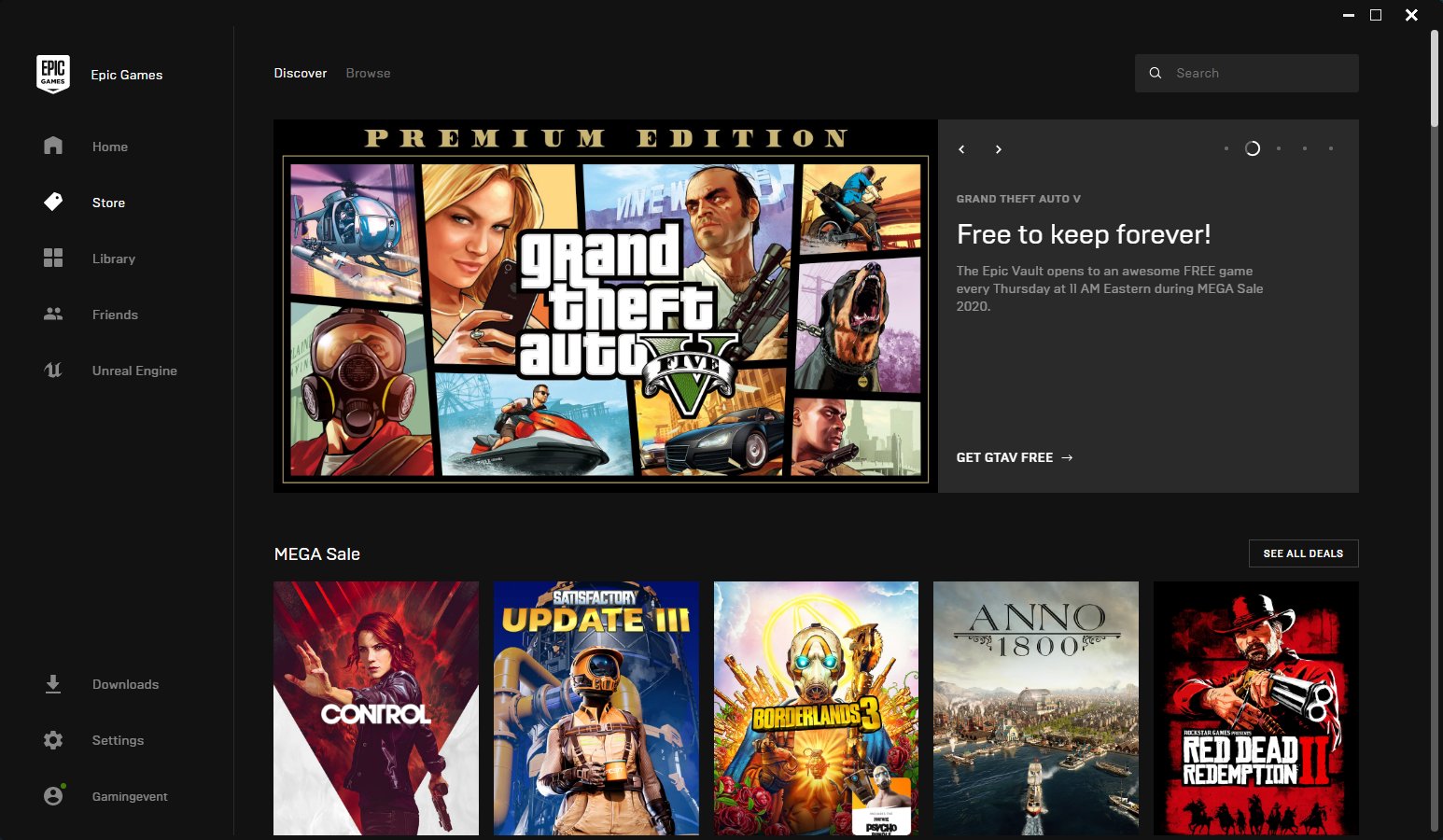Jump to the third carousel slide dot
1443x840 pixels.
(1279, 148)
